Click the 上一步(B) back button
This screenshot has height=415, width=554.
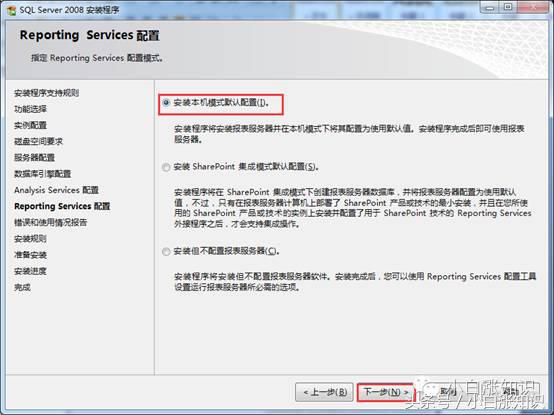click(x=324, y=392)
